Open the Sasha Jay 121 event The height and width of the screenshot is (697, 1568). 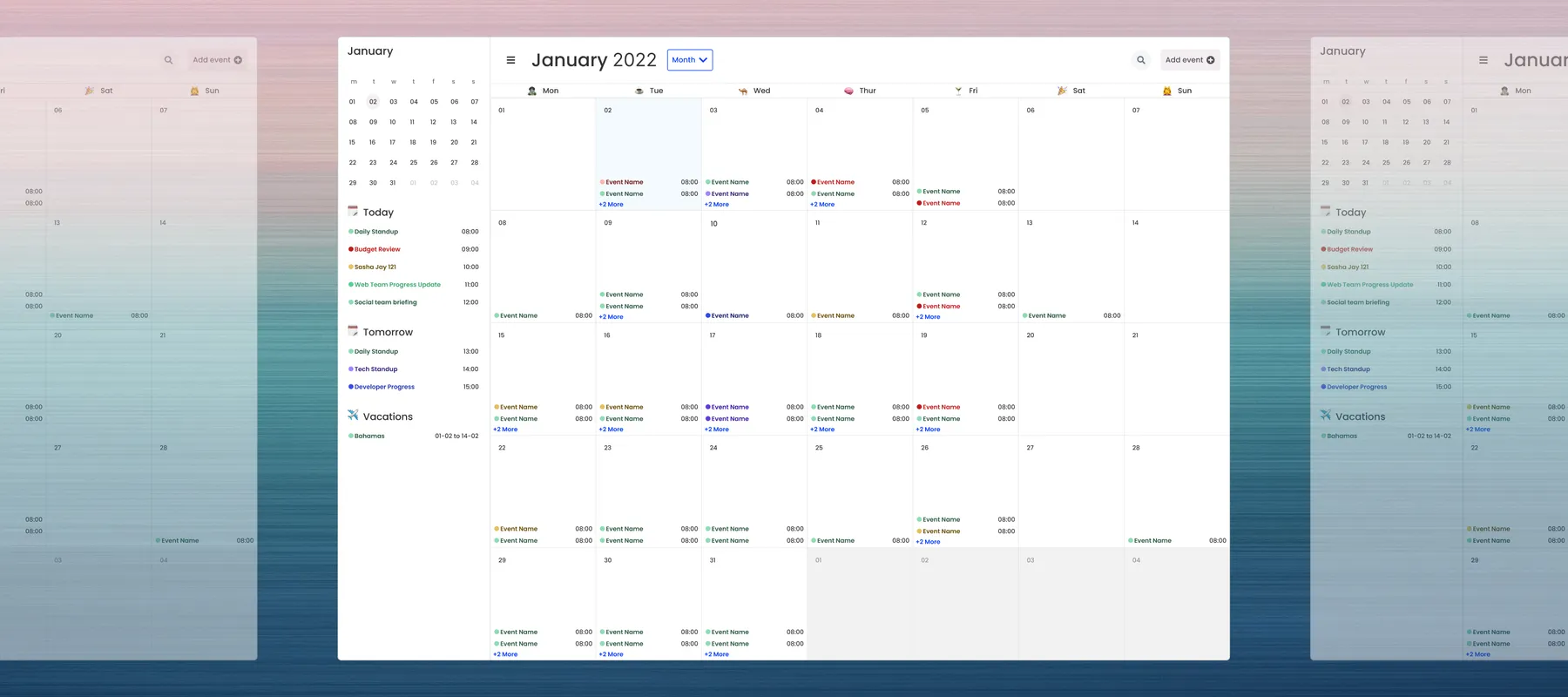(x=414, y=267)
